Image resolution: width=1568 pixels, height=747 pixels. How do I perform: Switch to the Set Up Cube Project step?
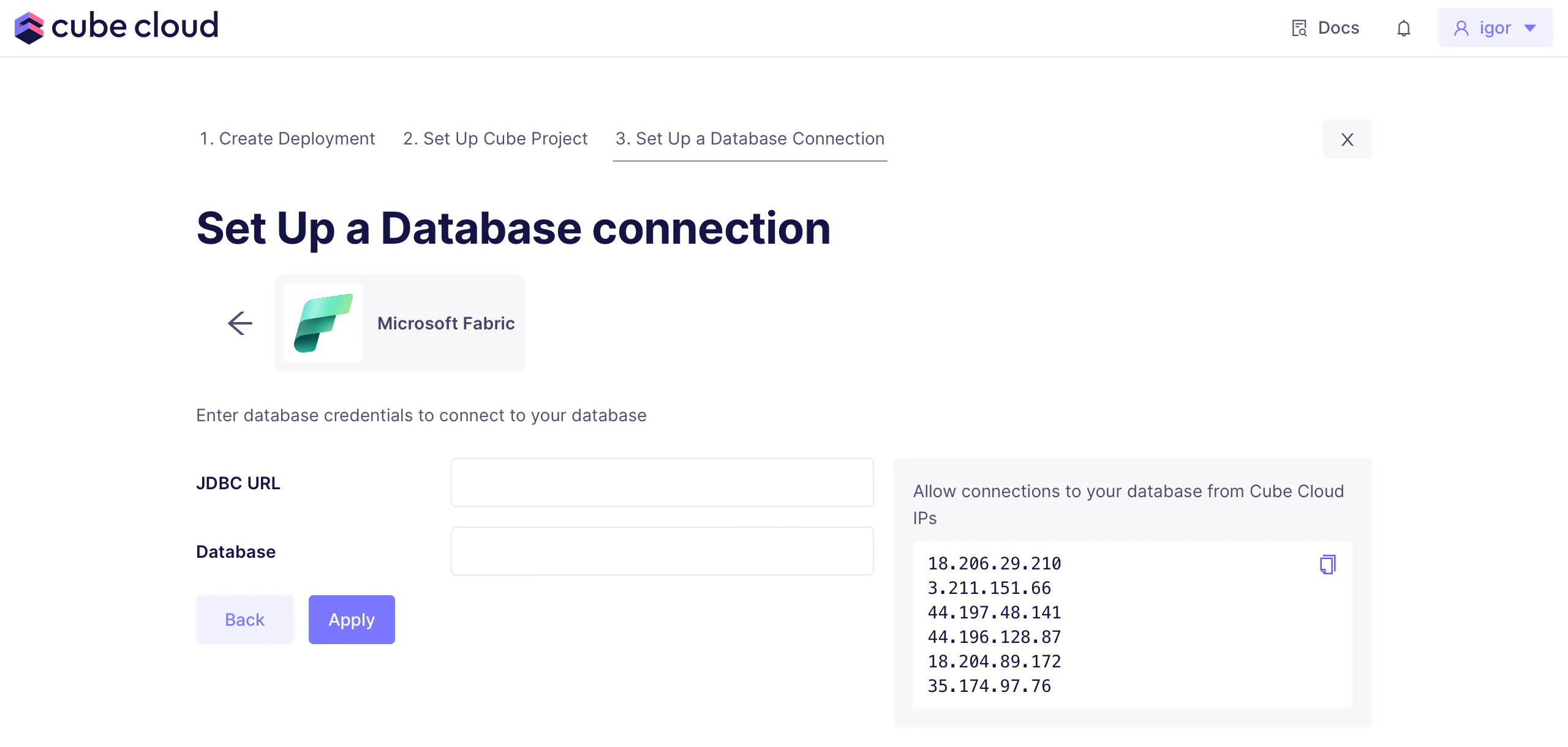point(495,139)
